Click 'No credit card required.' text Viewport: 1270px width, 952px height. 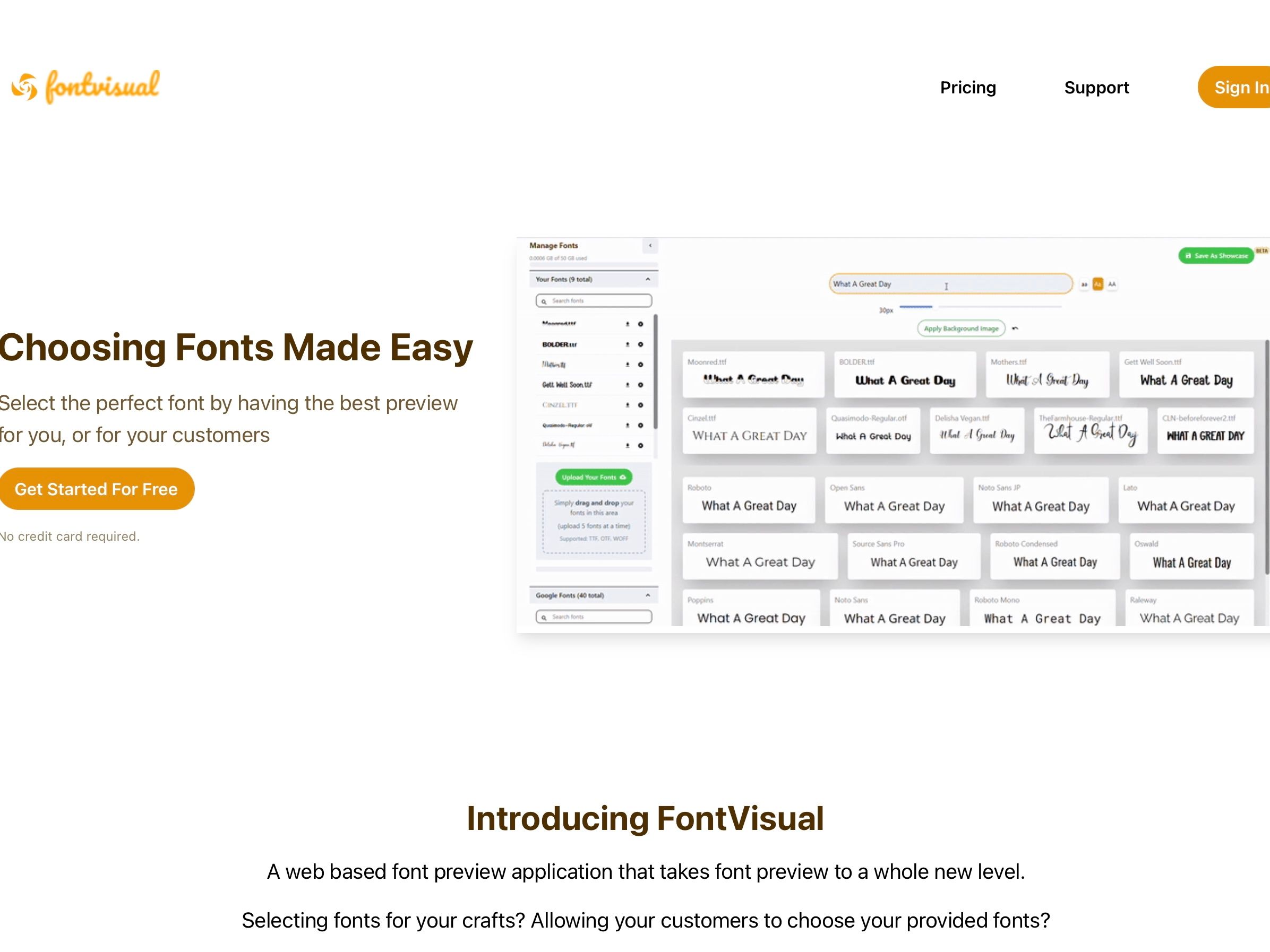(70, 536)
